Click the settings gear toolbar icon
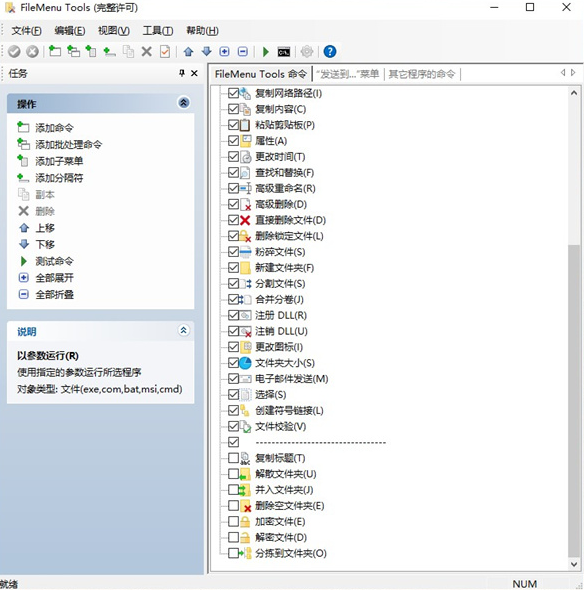584x590 pixels. 307,51
